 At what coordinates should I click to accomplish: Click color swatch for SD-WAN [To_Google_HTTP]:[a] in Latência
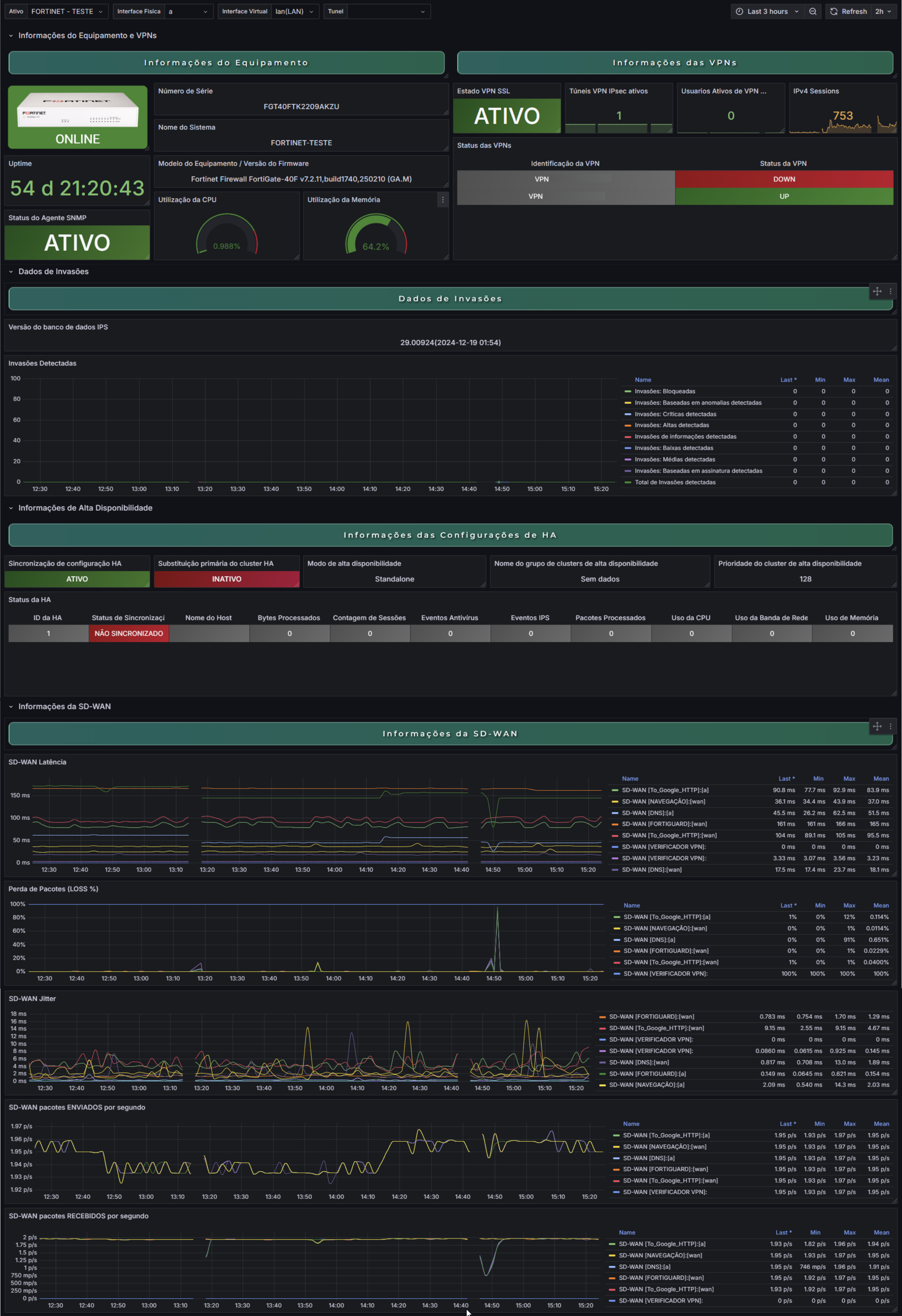click(x=615, y=790)
